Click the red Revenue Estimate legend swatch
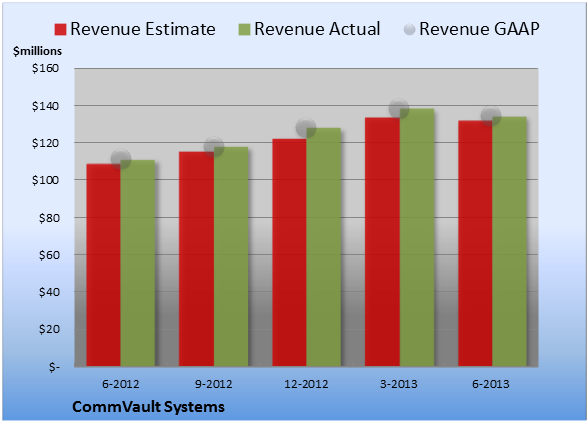 coord(60,29)
